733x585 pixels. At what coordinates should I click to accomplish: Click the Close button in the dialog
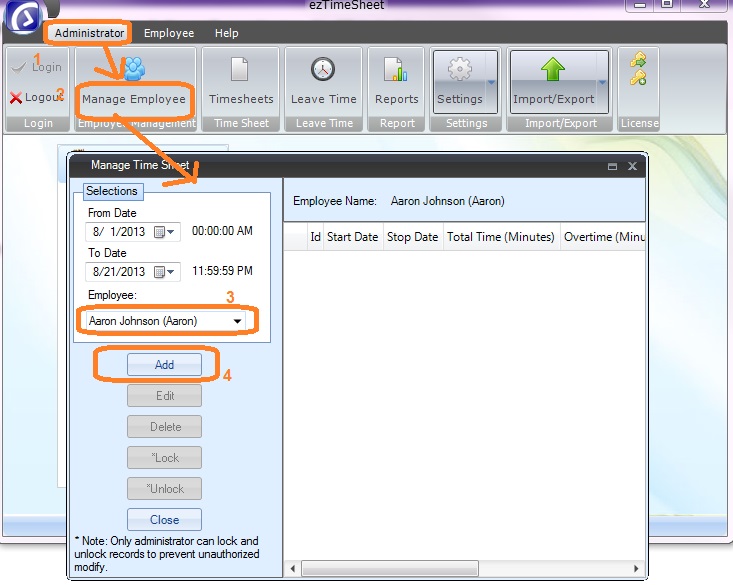(x=164, y=520)
